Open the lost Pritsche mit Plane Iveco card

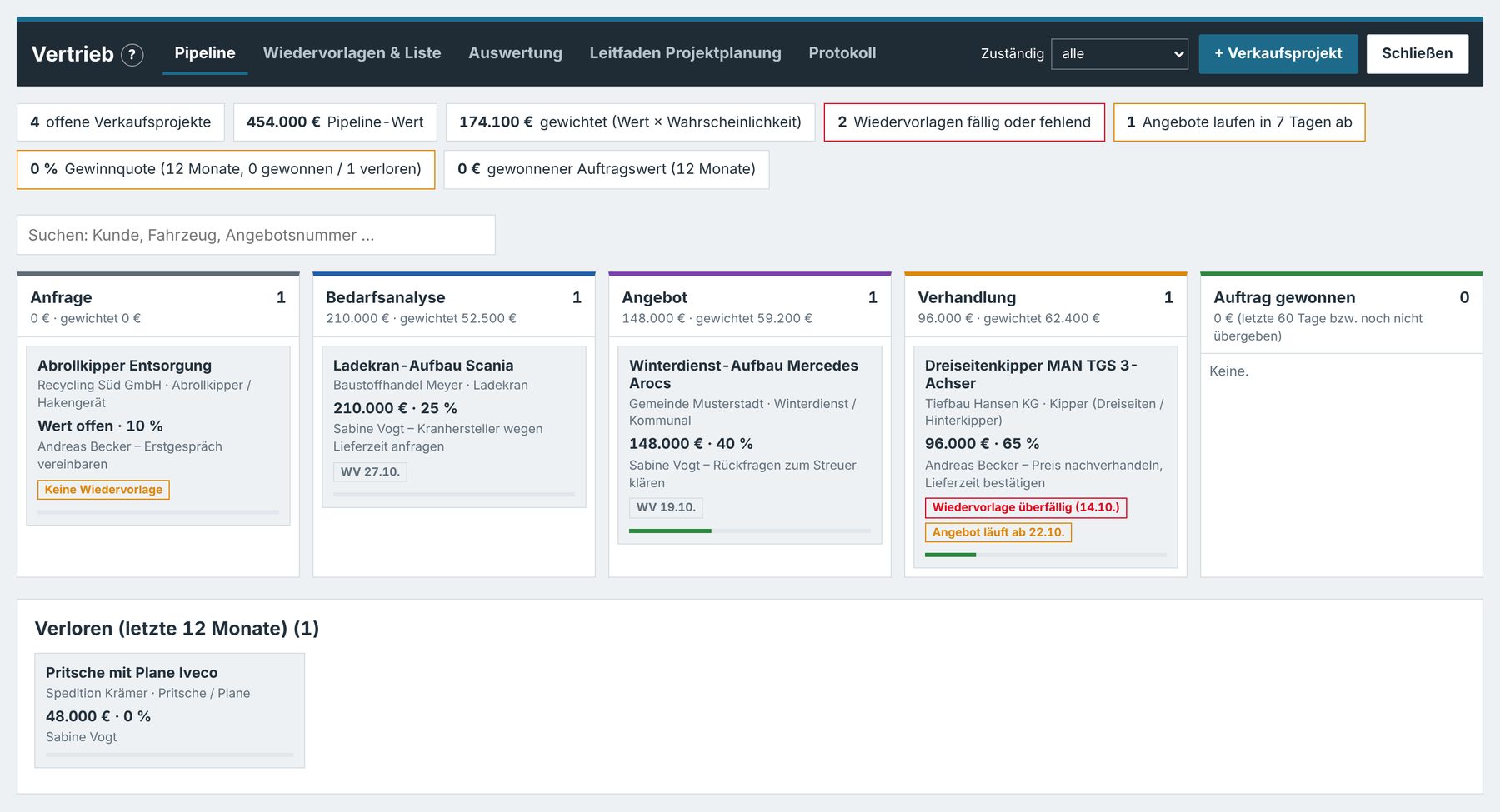pyautogui.click(x=169, y=710)
